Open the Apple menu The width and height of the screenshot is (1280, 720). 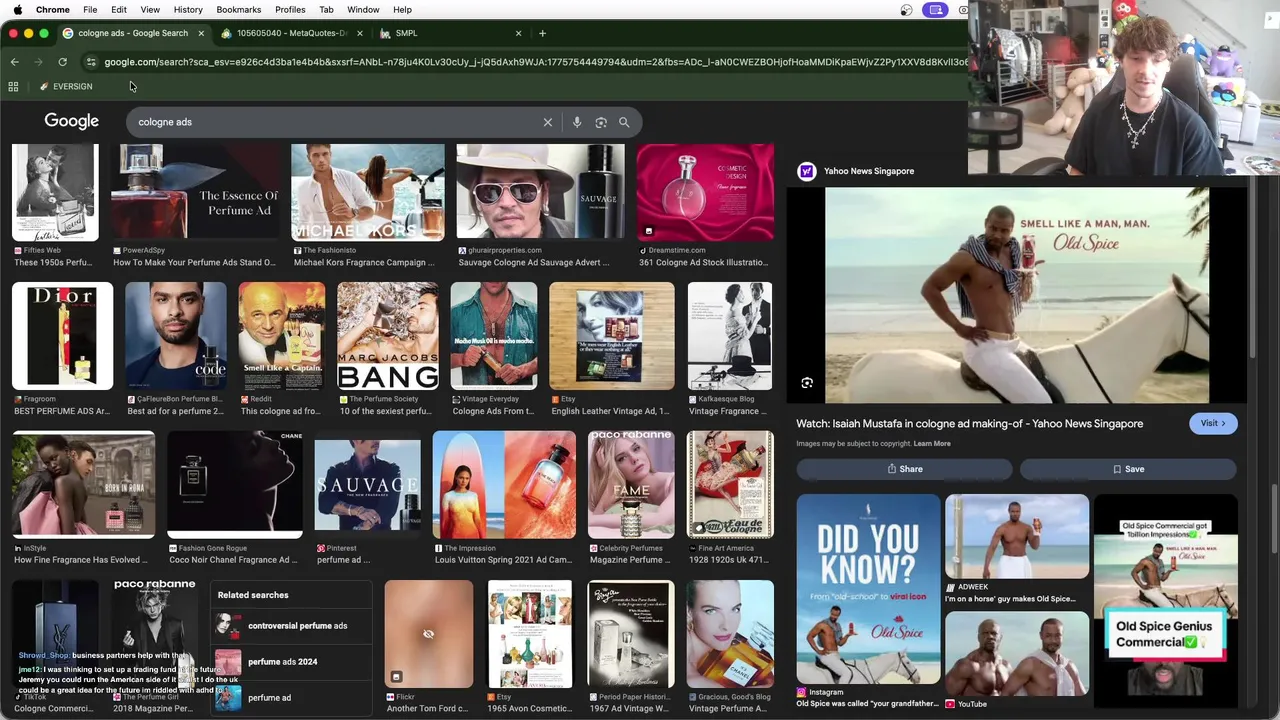[x=17, y=10]
